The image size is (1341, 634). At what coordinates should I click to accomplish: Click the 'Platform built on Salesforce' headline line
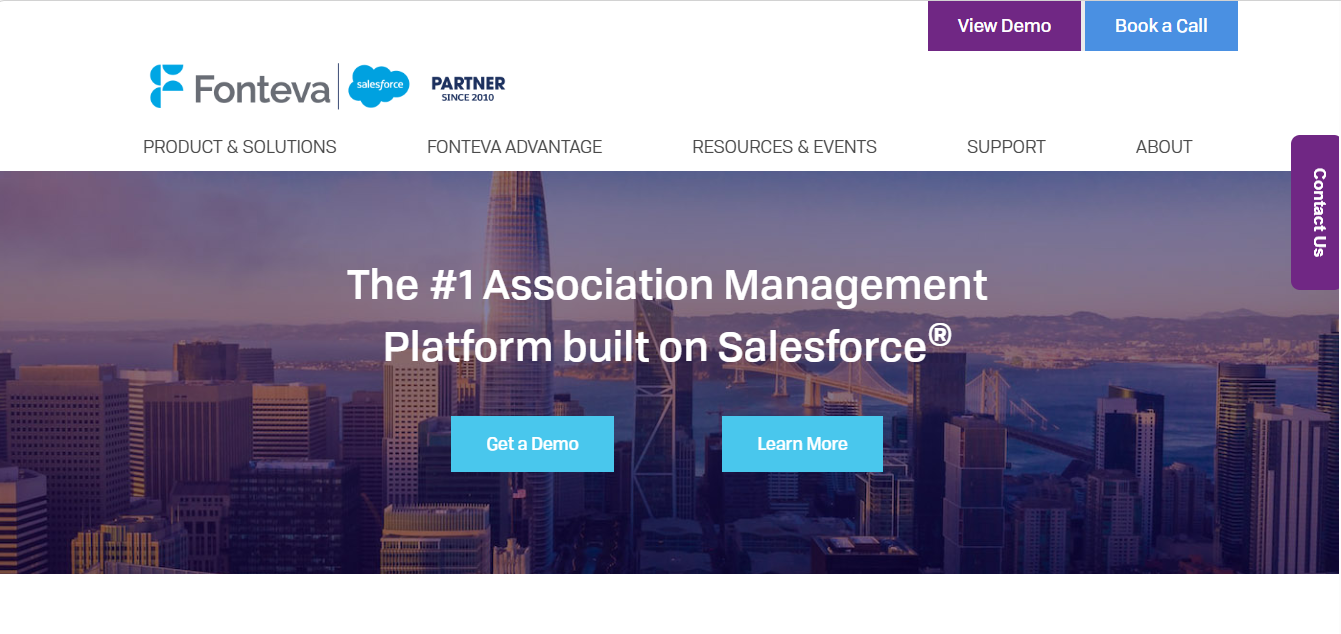click(x=654, y=347)
